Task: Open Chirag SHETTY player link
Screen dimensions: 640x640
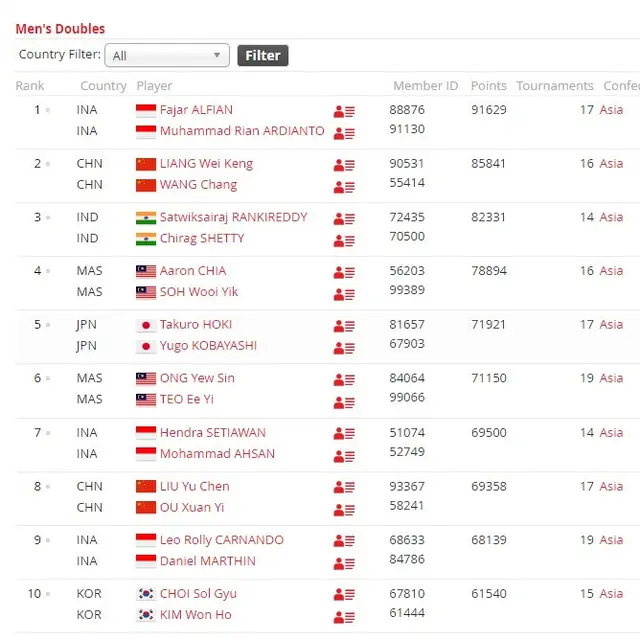Action: tap(202, 238)
